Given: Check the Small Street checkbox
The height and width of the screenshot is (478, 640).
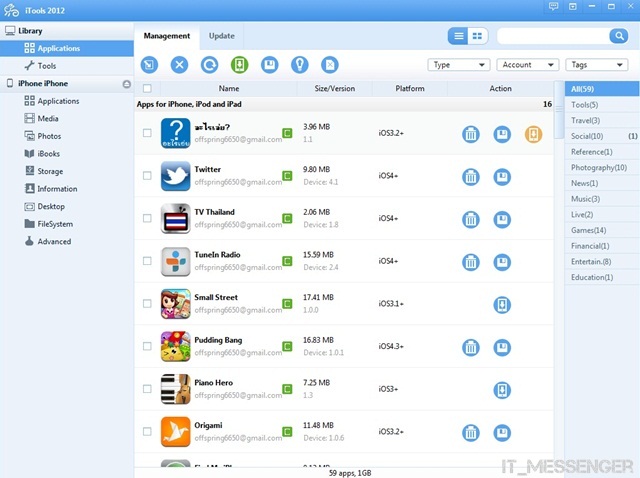Looking at the screenshot, I should tap(147, 303).
